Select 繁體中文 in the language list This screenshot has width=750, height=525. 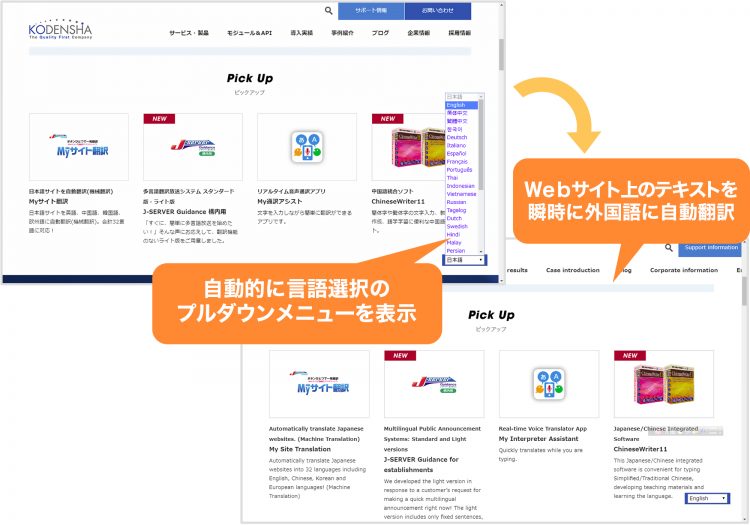(461, 121)
